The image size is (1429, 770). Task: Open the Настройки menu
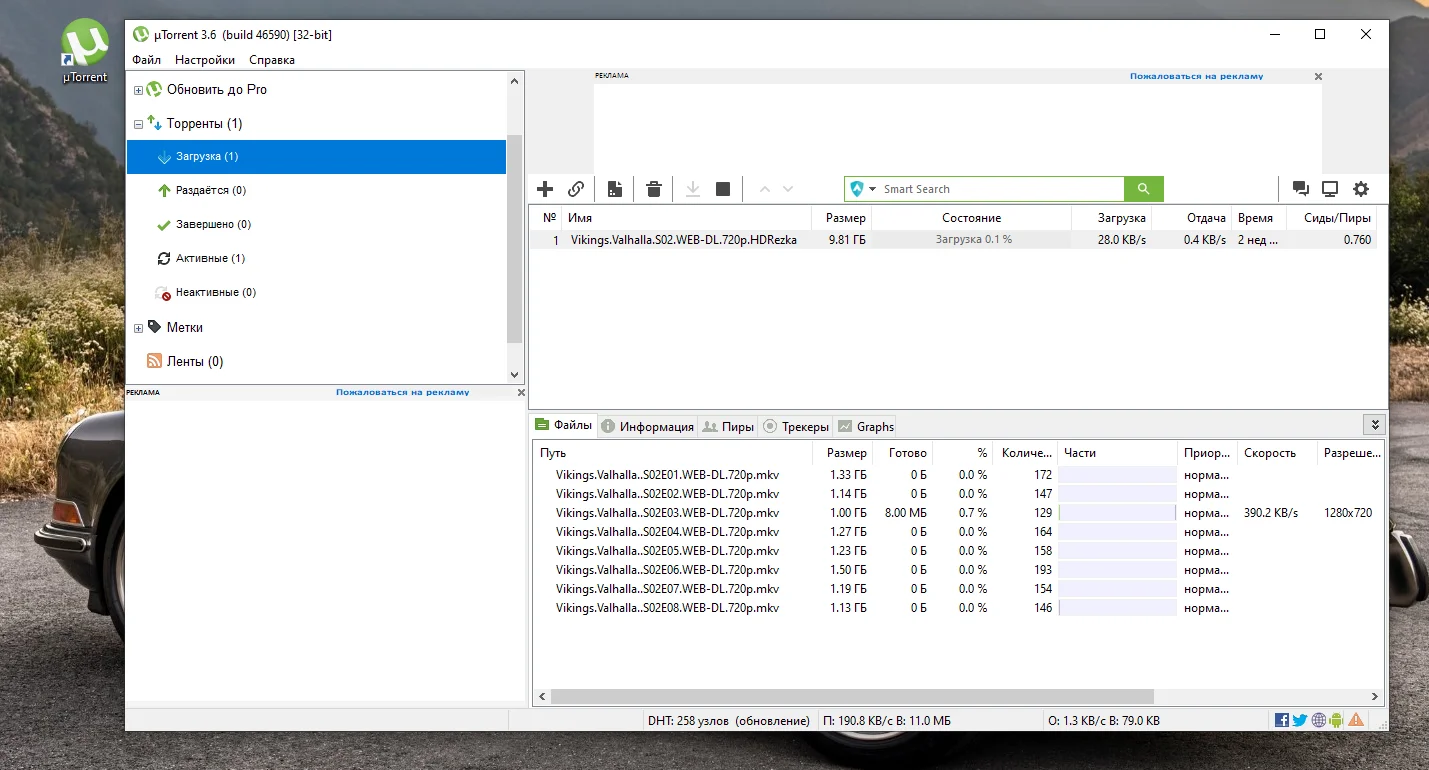click(x=205, y=60)
